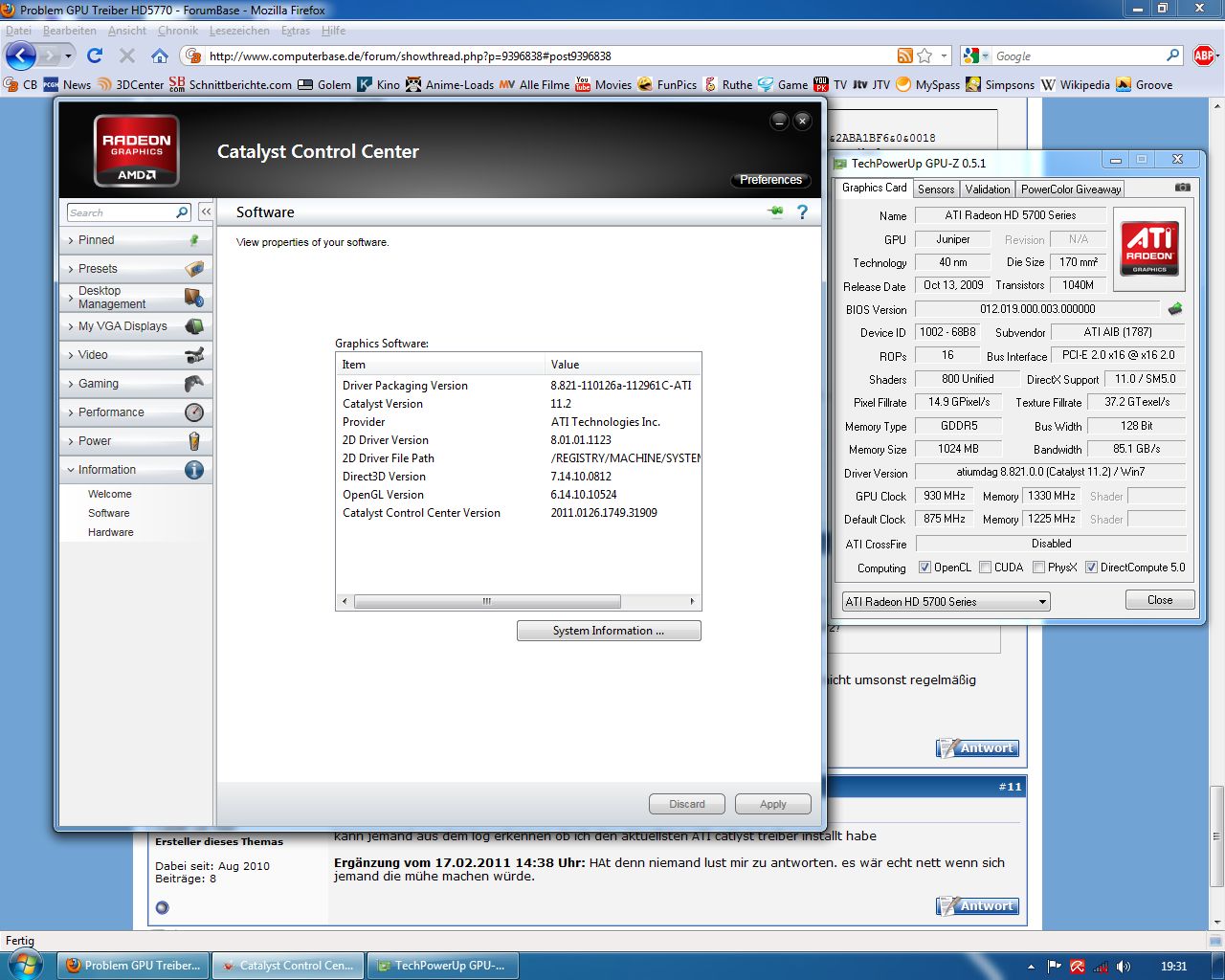This screenshot has height=980, width=1225.
Task: Click the GPU-Z camera screenshot icon
Action: [1183, 188]
